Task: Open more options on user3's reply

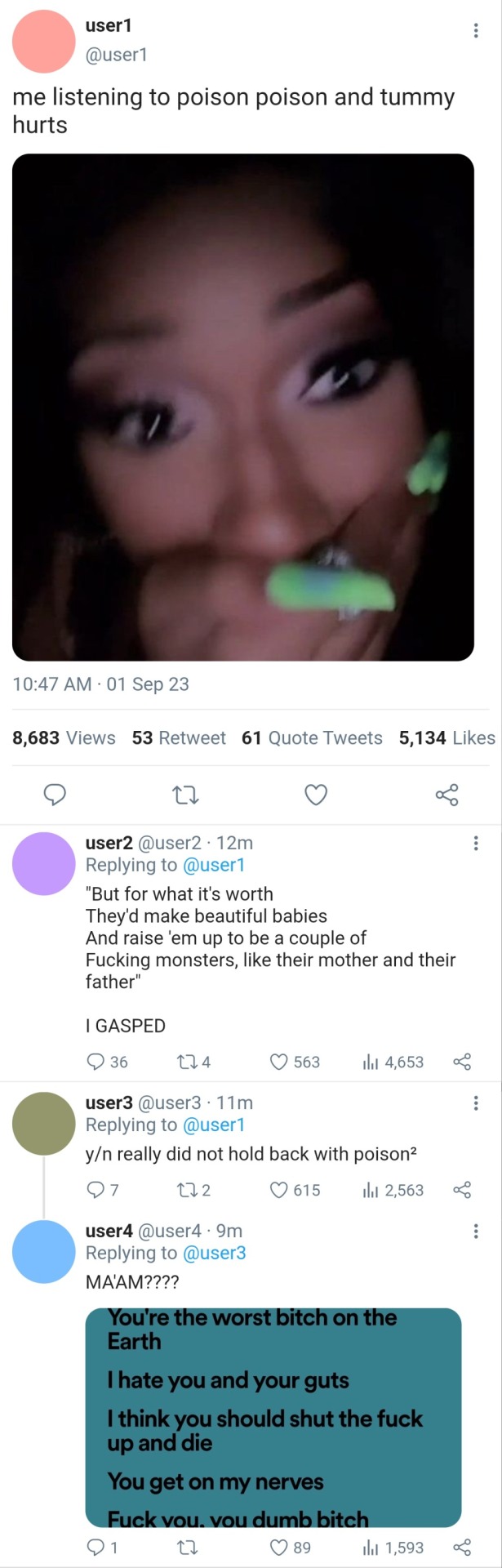Action: [x=476, y=1103]
